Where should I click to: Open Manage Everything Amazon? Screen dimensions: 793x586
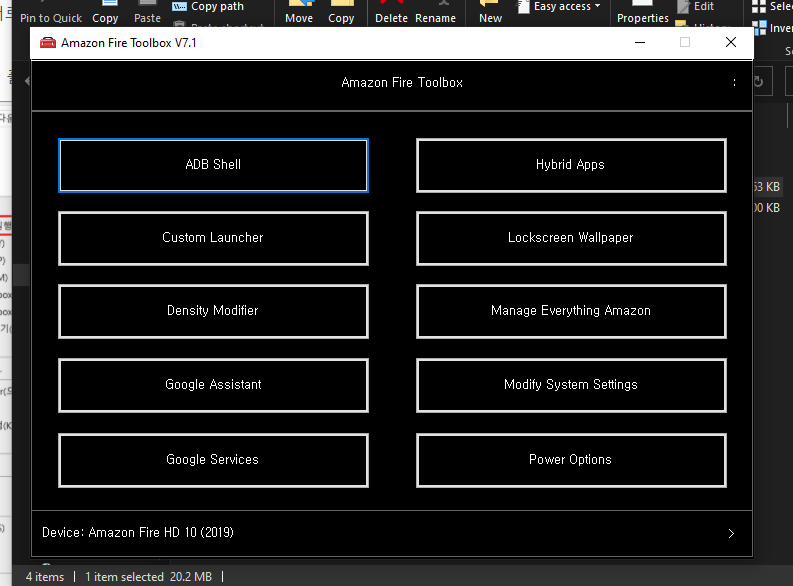click(571, 311)
